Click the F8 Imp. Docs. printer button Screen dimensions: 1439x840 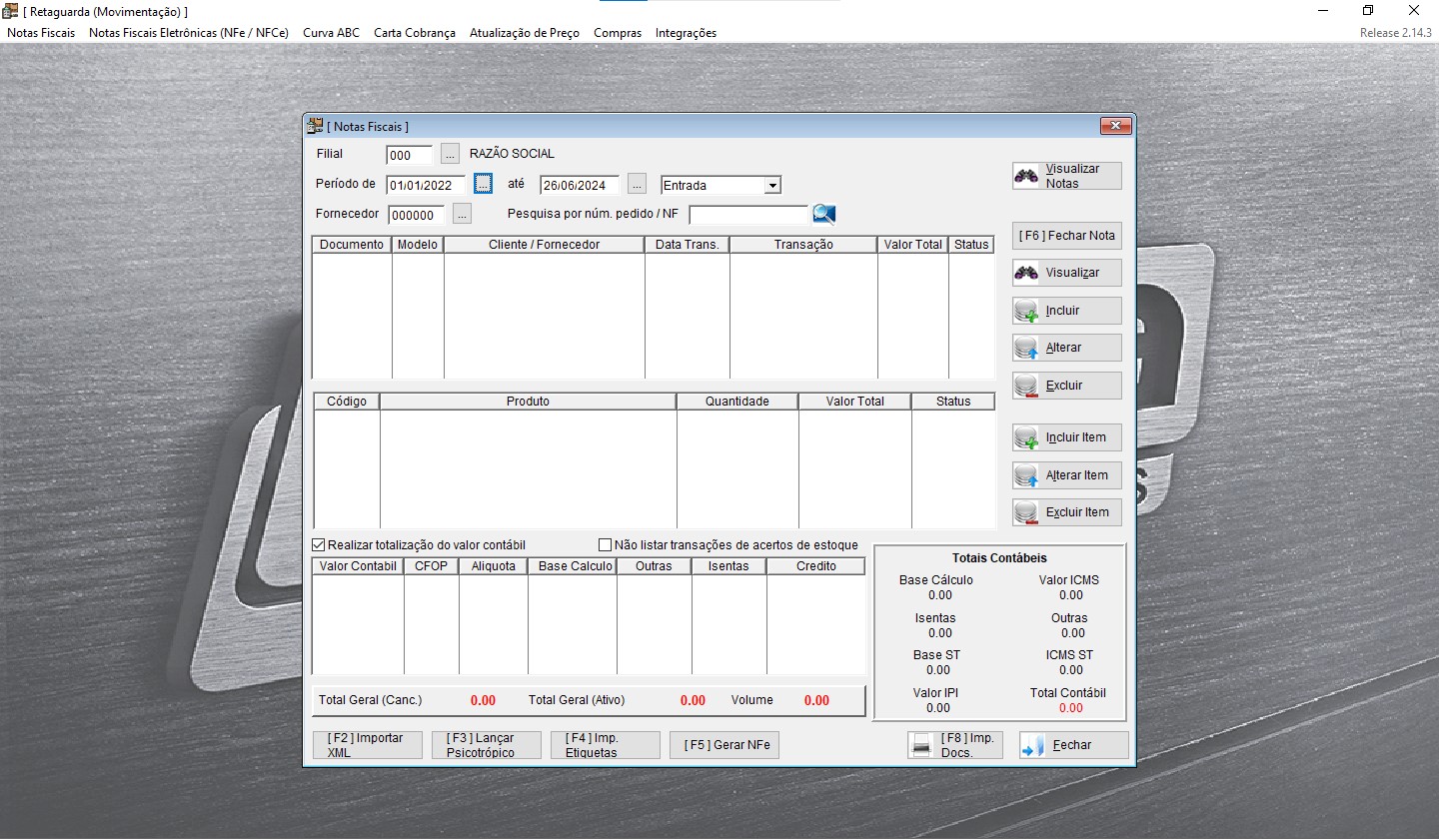click(954, 745)
